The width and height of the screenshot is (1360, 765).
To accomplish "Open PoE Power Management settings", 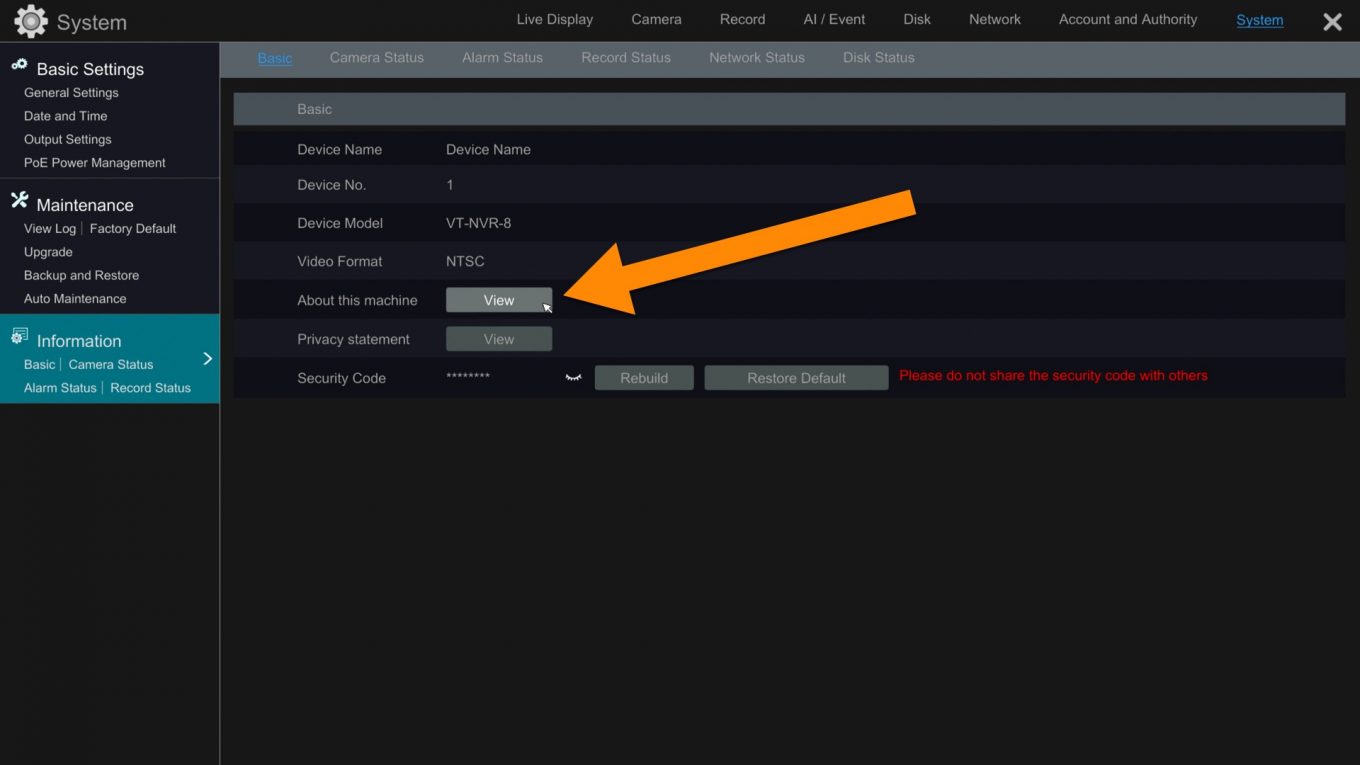I will coord(95,162).
